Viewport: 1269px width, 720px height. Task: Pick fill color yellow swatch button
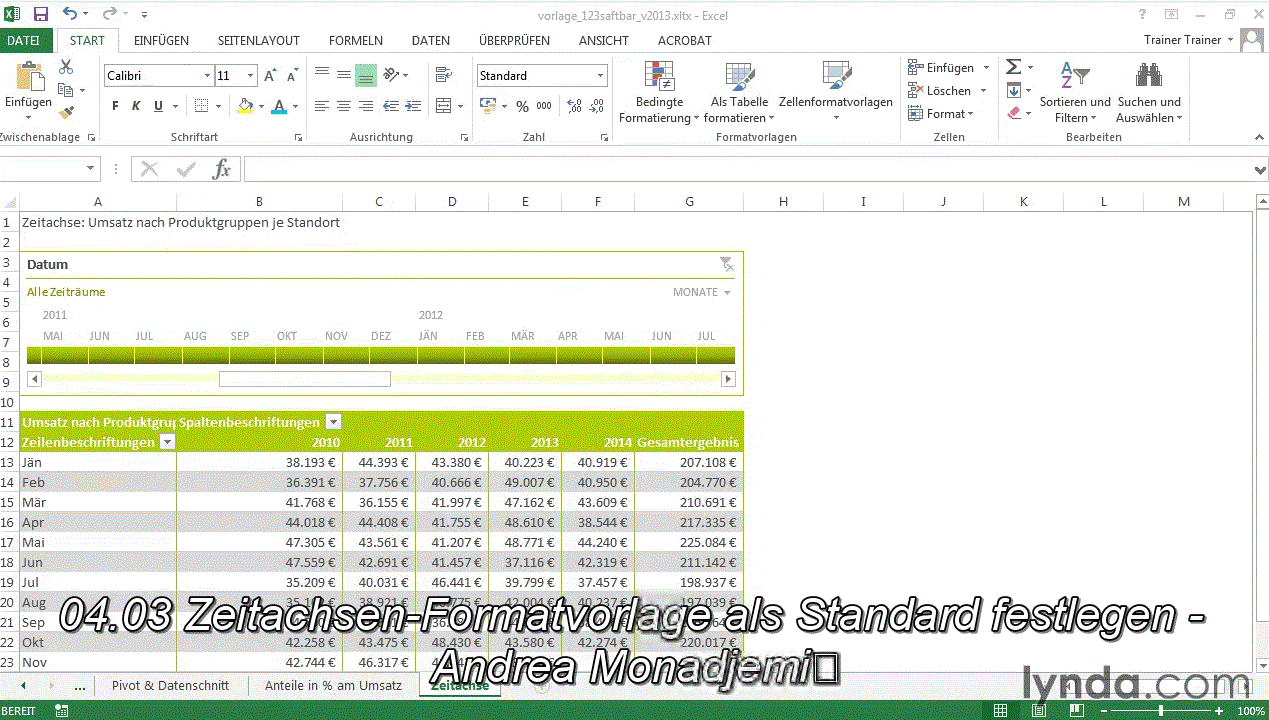click(246, 106)
